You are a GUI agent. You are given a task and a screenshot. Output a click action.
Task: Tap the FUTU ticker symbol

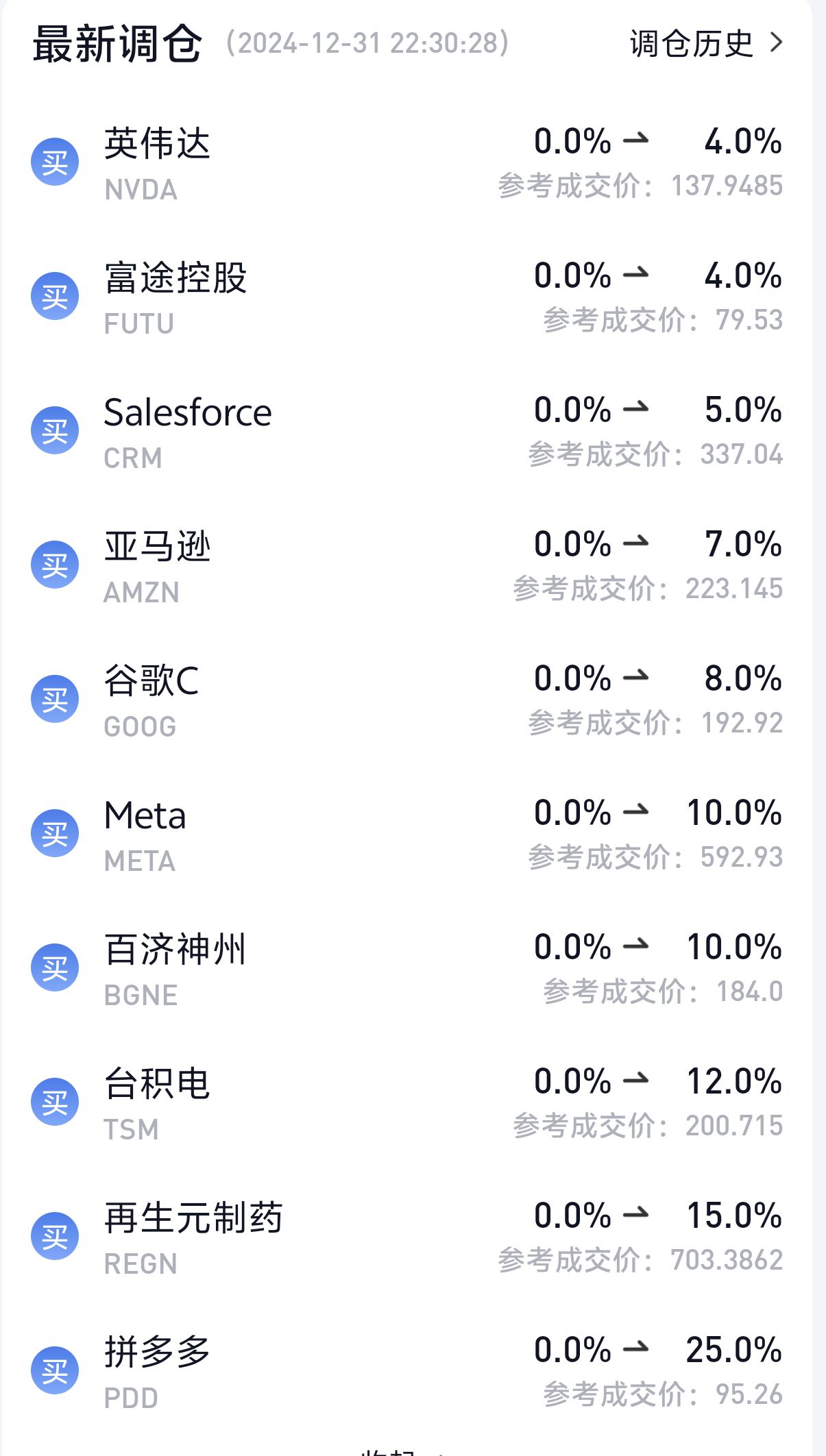(x=139, y=324)
